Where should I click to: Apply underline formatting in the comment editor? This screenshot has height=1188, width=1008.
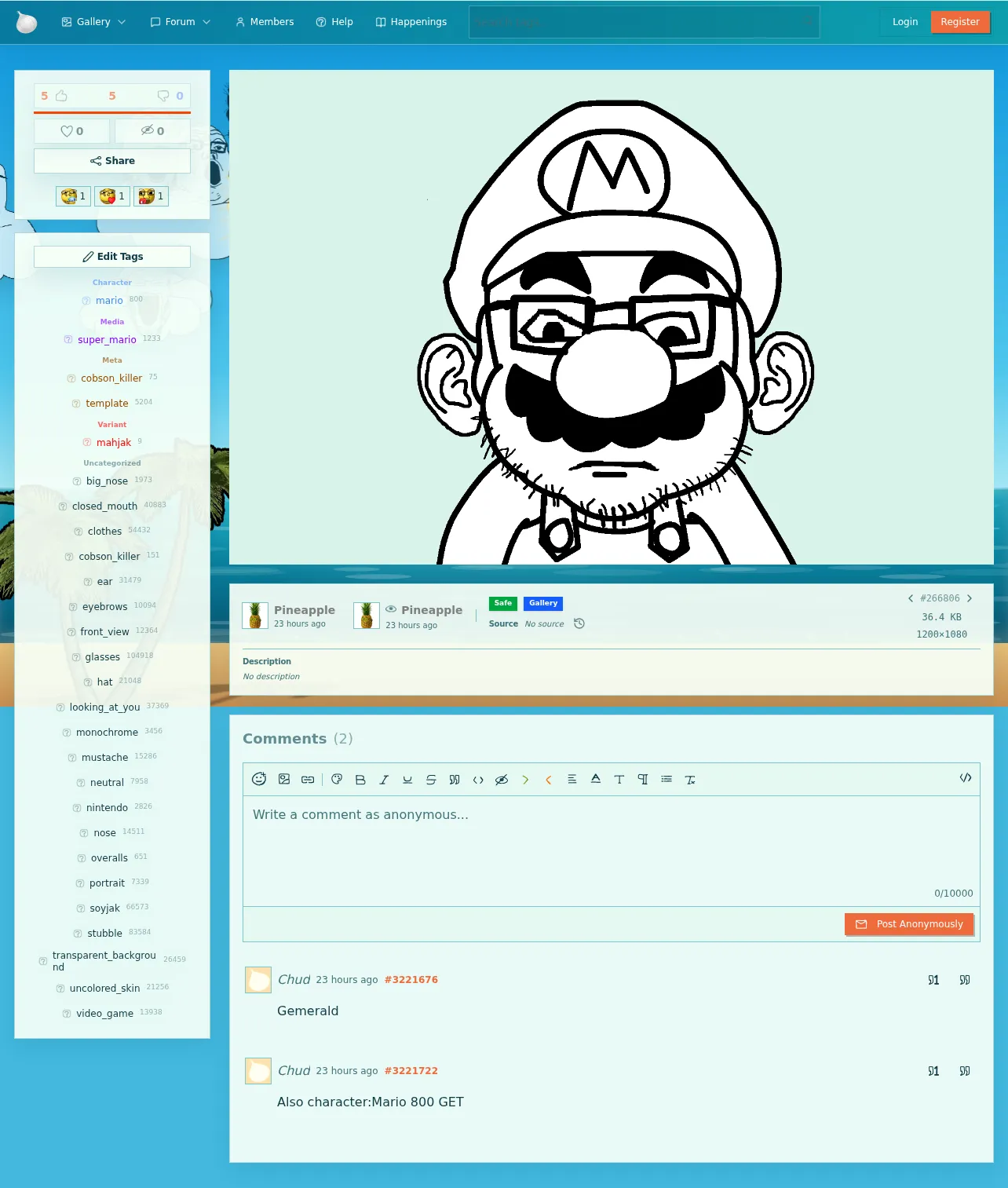coord(407,780)
